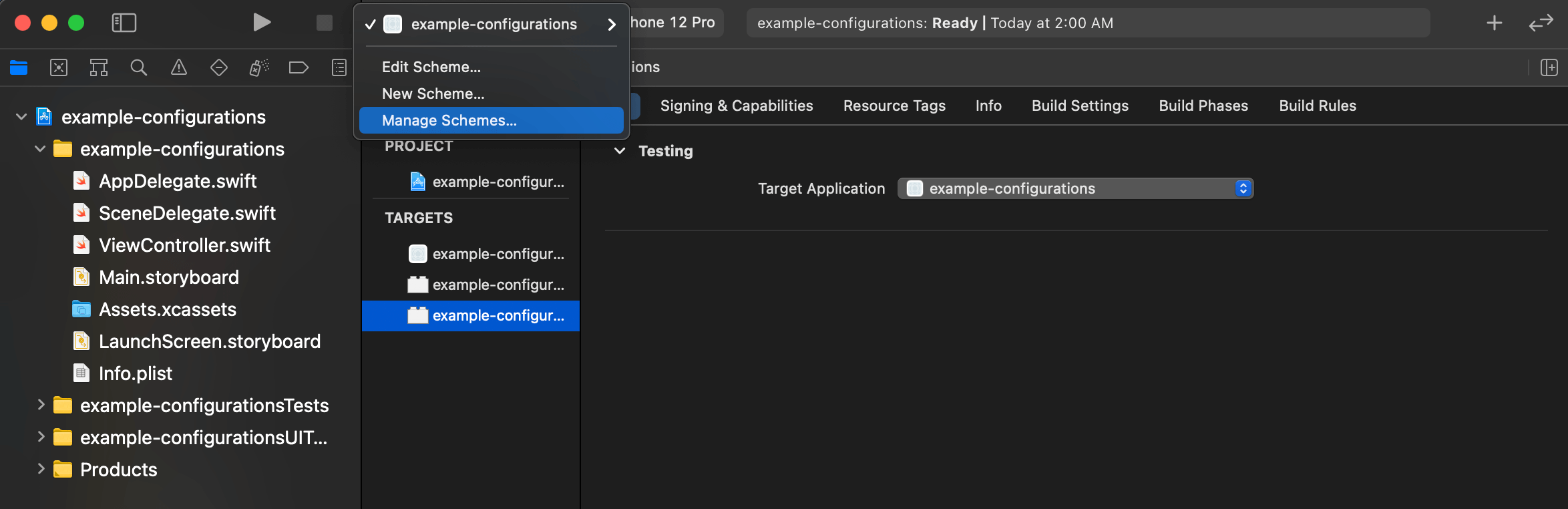Open the test navigator
The height and width of the screenshot is (509, 1568).
pos(219,67)
